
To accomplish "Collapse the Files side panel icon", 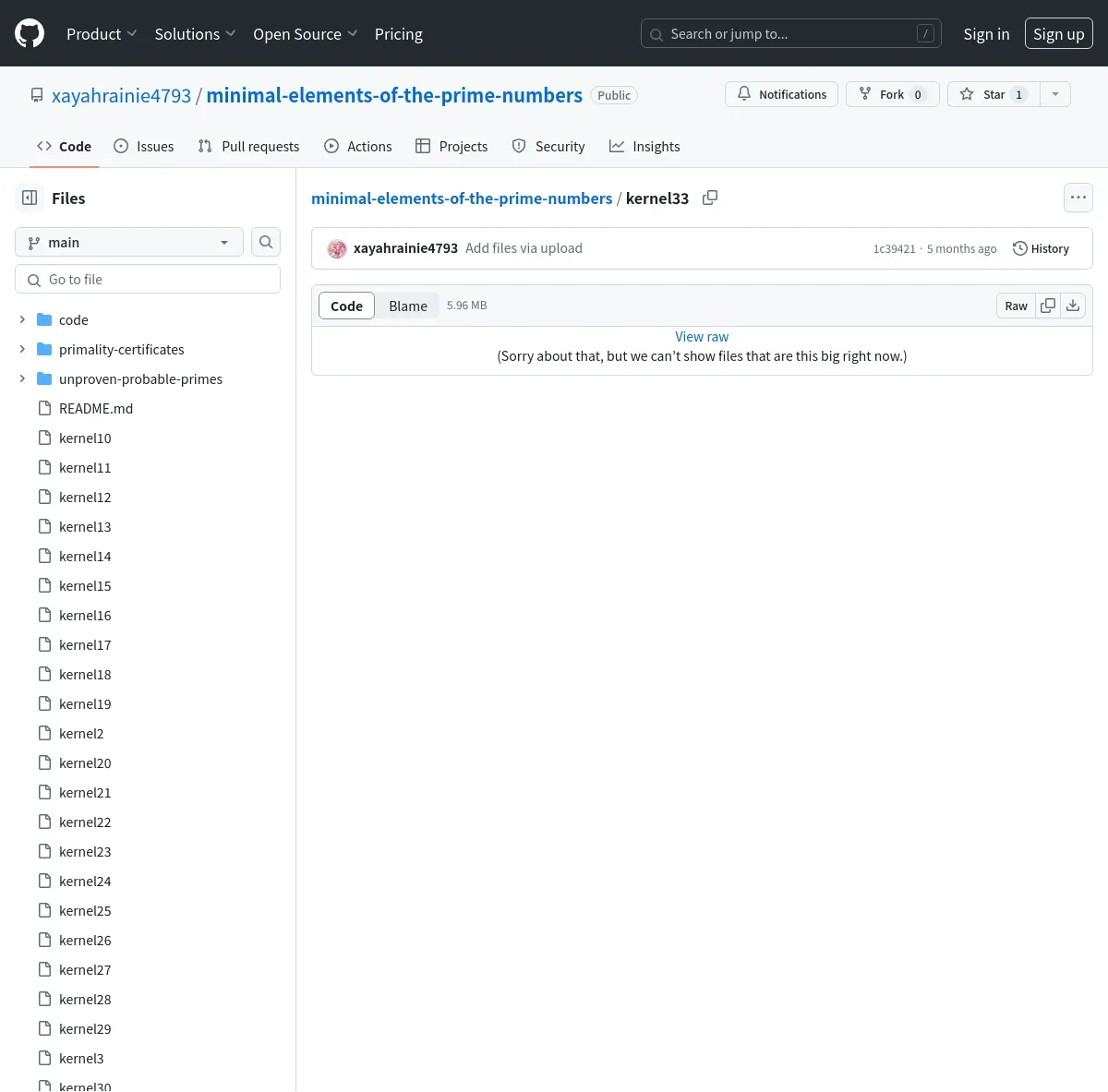I will click(x=30, y=198).
